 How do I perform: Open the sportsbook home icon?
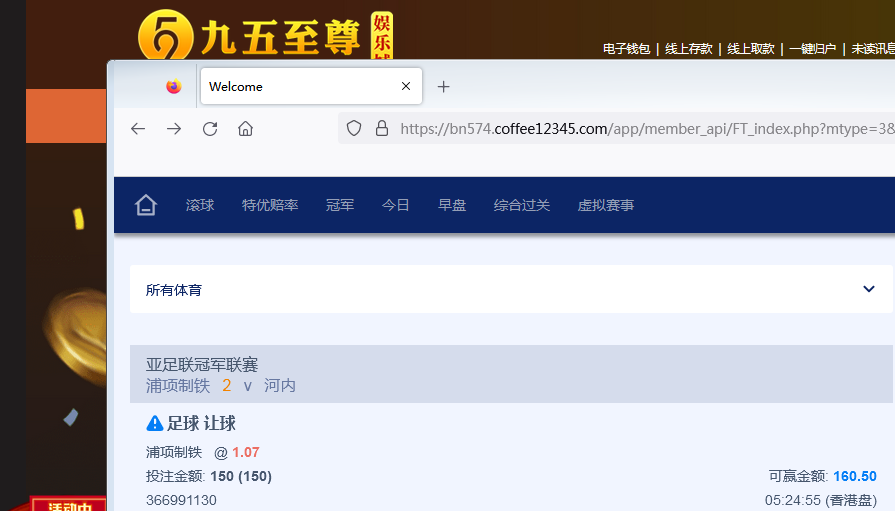point(146,205)
